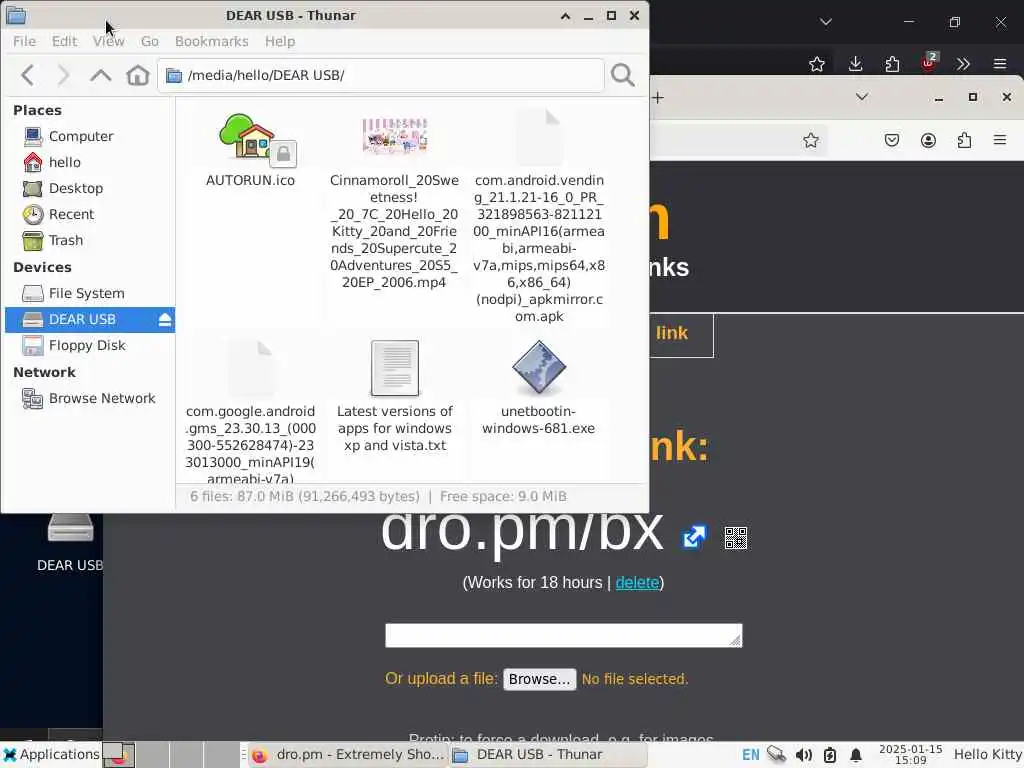Open the dro.pm/bx short link arrow icon
Image resolution: width=1024 pixels, height=768 pixels.
click(x=694, y=537)
